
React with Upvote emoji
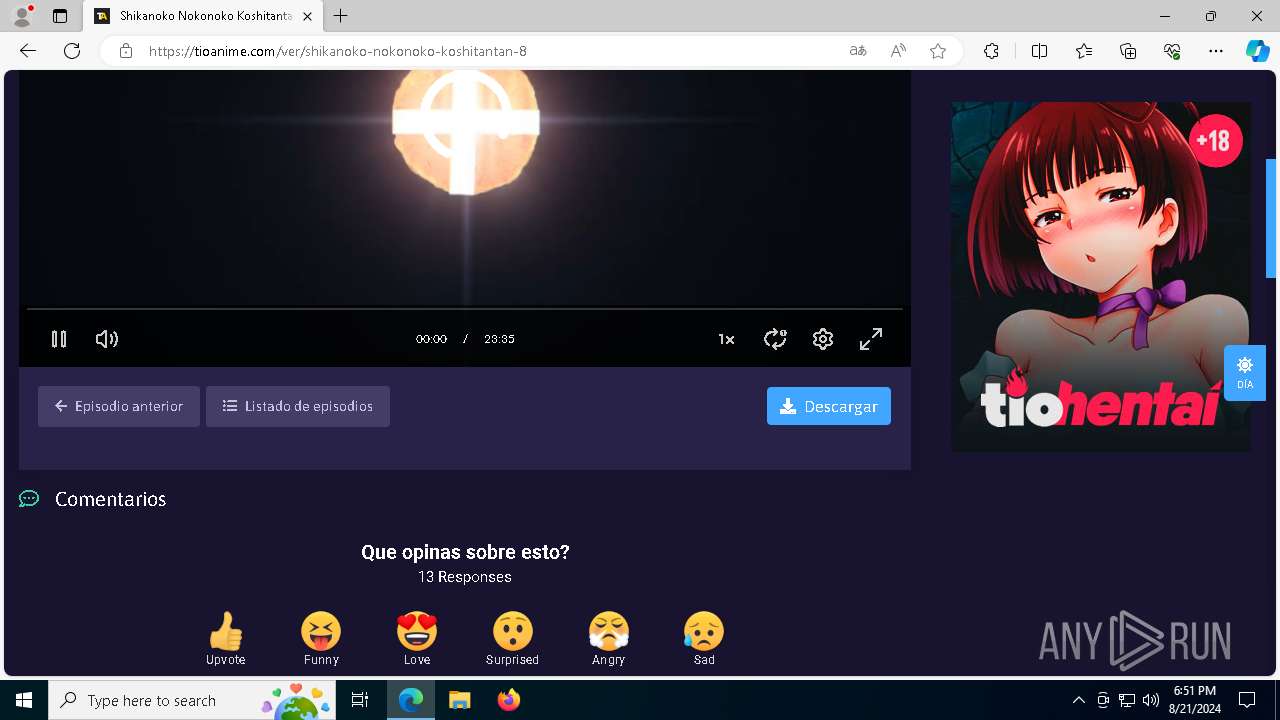pos(226,639)
